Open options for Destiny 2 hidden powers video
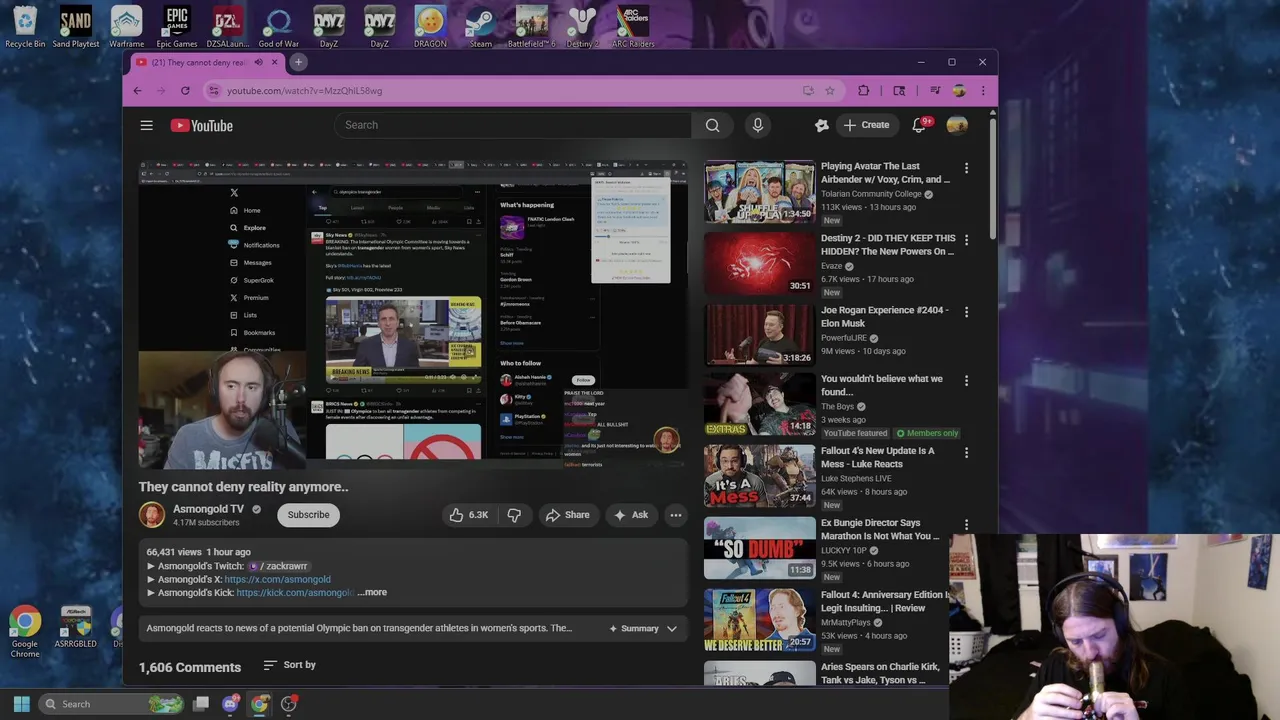 (x=966, y=240)
